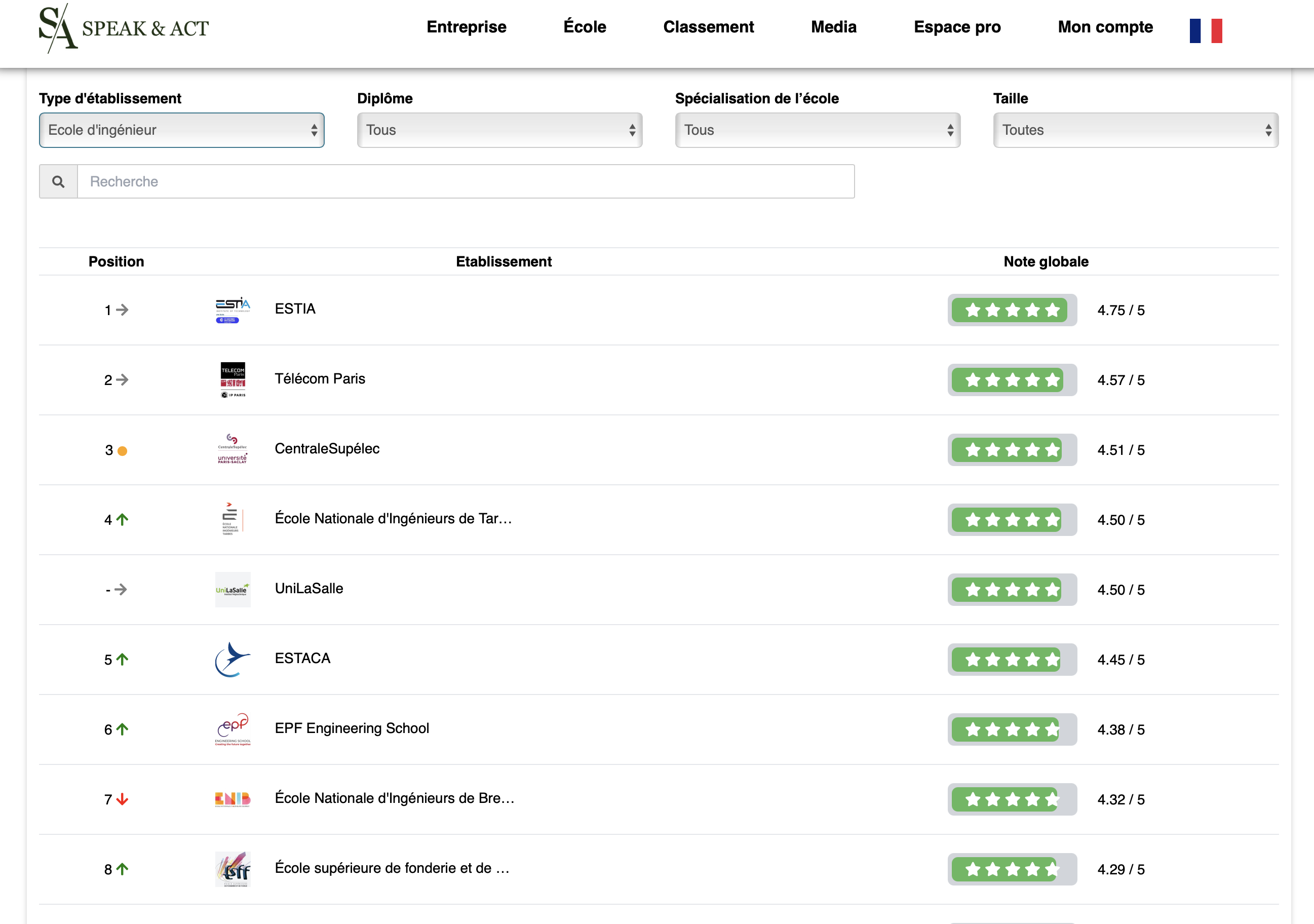Click the 4.38 / 5 score text
This screenshot has width=1314, height=924.
coord(1120,729)
